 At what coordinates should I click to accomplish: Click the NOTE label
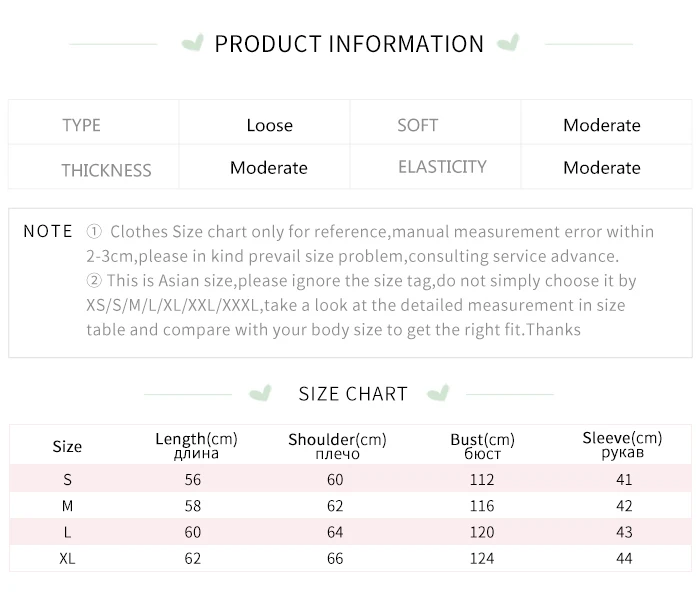[x=48, y=231]
